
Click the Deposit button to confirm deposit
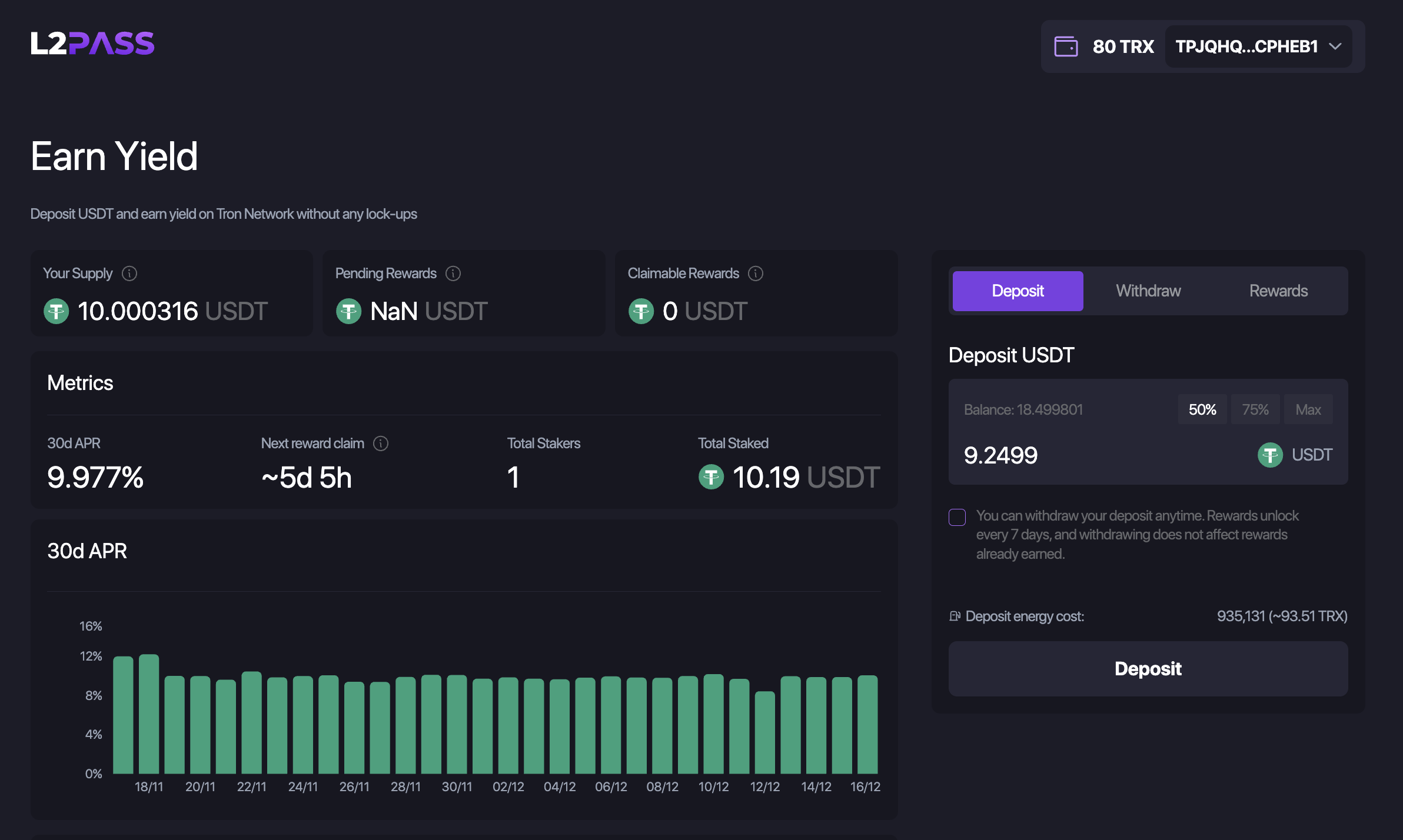click(x=1148, y=669)
